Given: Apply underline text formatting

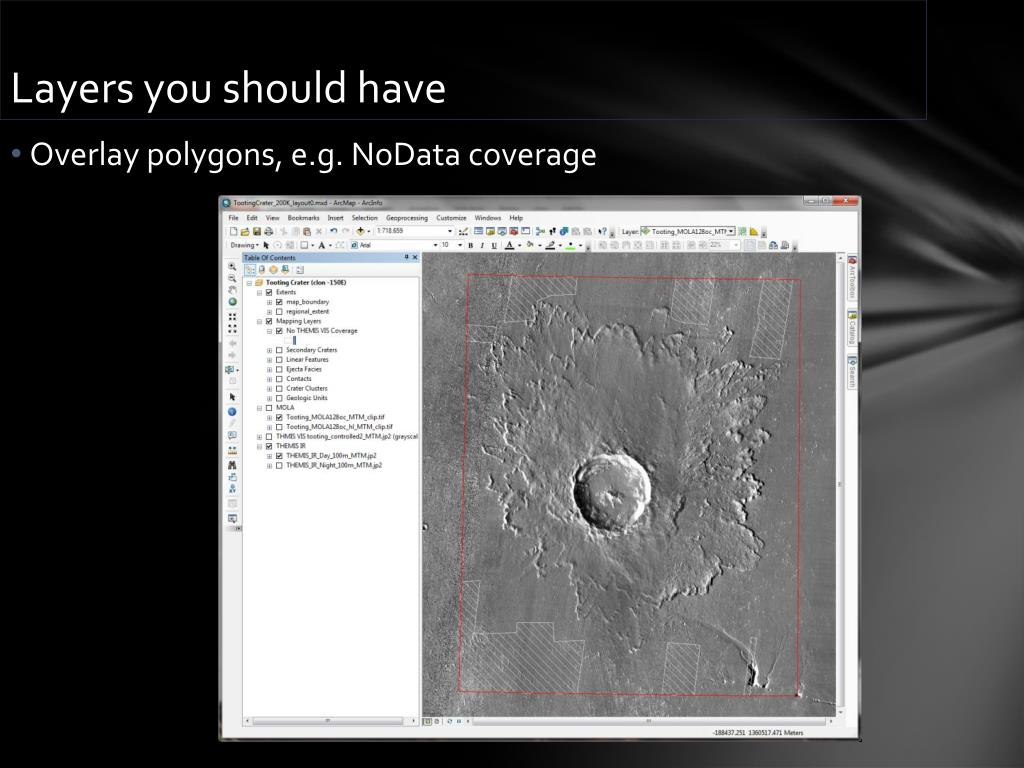Looking at the screenshot, I should [494, 246].
